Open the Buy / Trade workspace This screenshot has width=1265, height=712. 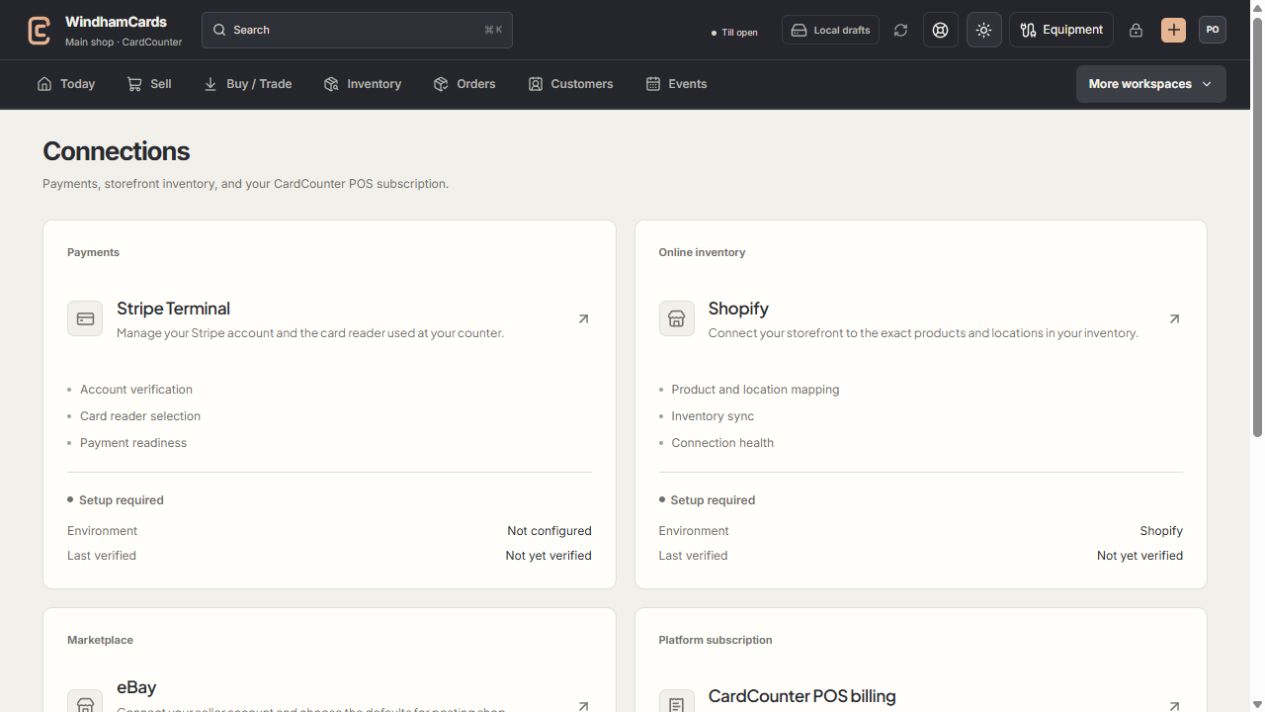click(248, 84)
